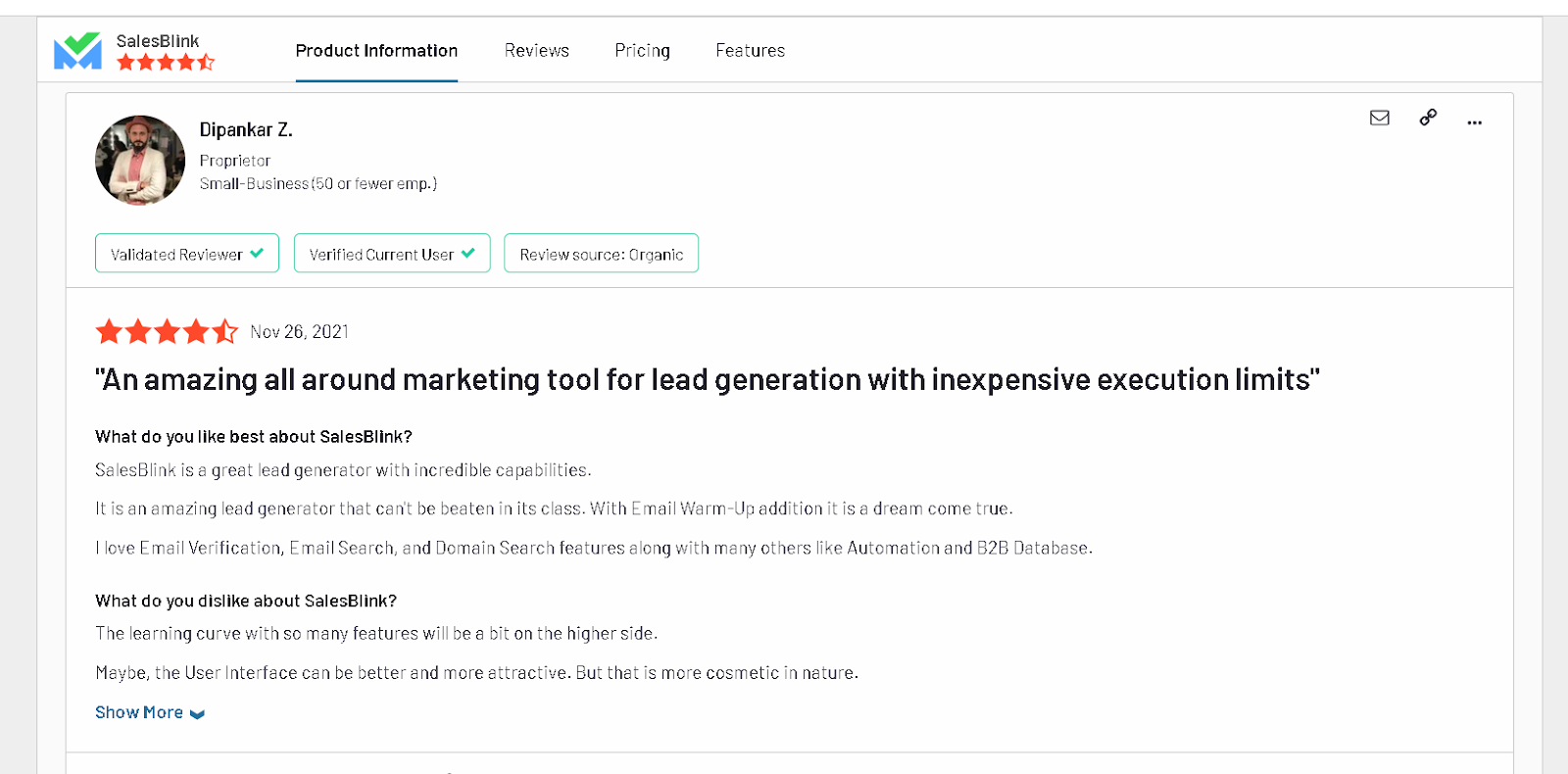Click 'great lead generator with incredible capabilities' sentence

tap(343, 470)
